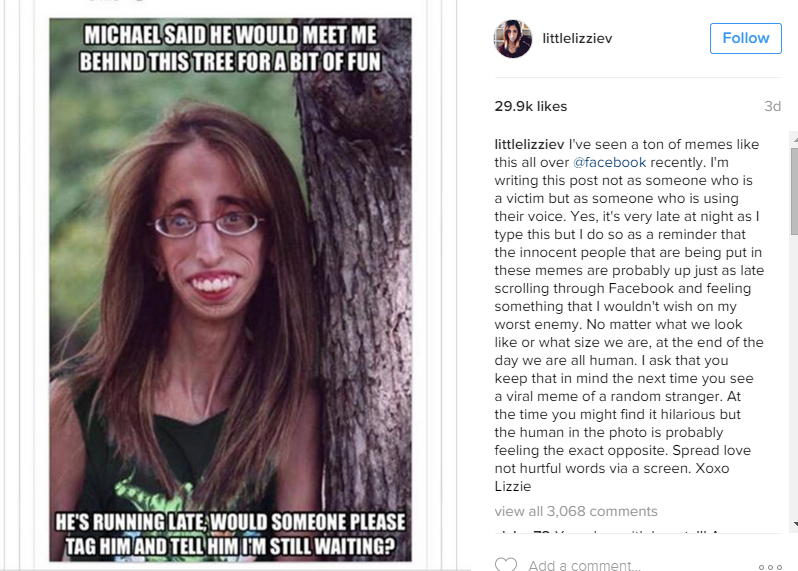This screenshot has width=798, height=571.
Task: Click the bold littlelizziev name starting the caption
Action: [529, 145]
